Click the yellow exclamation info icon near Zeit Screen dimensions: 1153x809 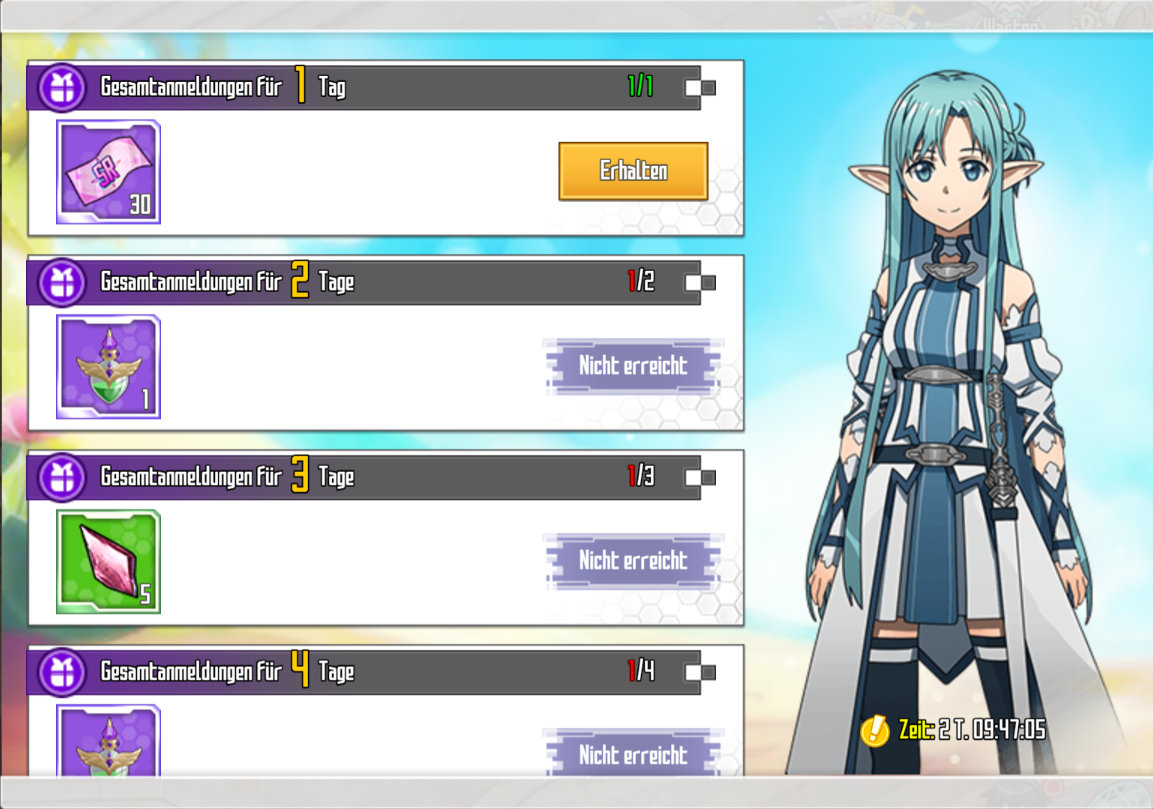click(x=875, y=730)
